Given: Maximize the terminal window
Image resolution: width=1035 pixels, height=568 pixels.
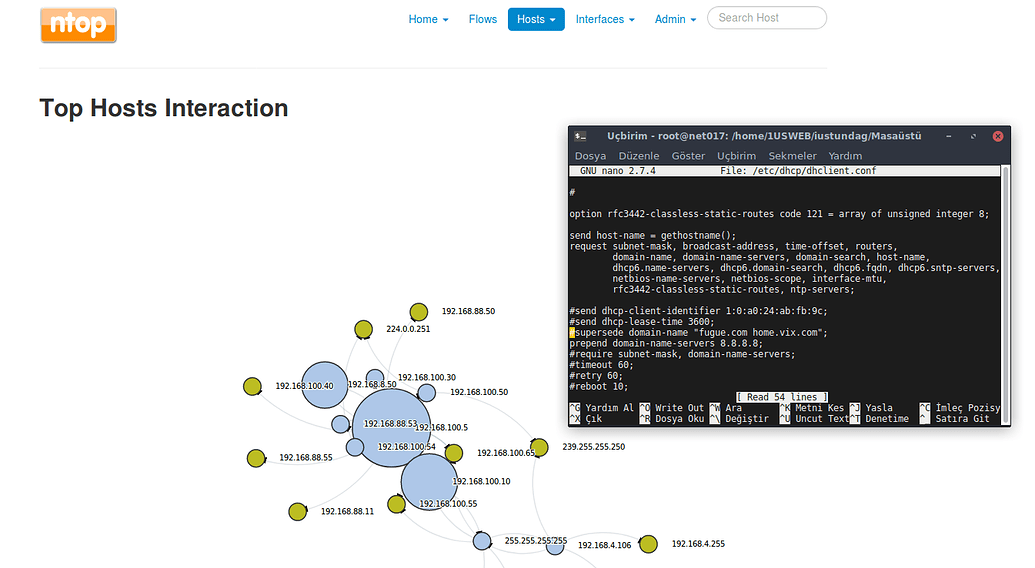Looking at the screenshot, I should 972,136.
